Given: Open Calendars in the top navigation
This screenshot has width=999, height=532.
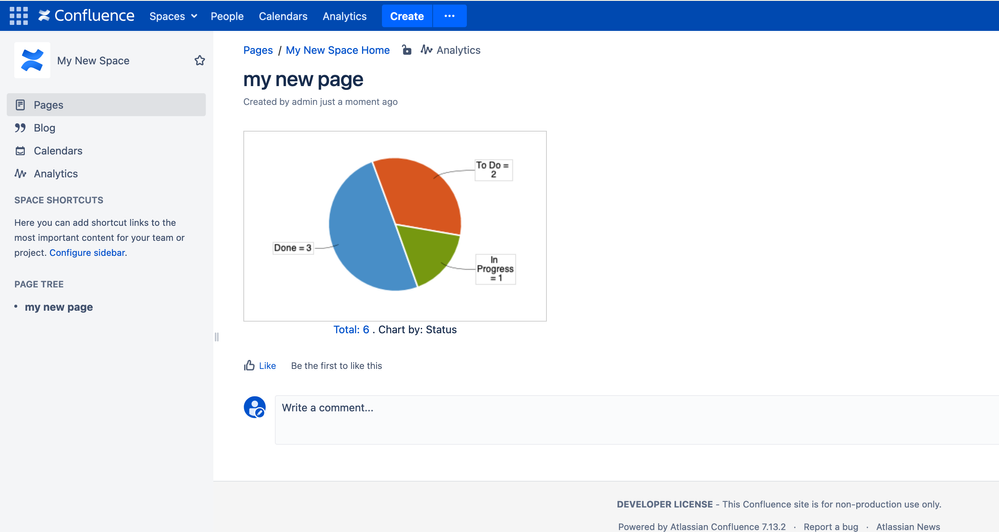Looking at the screenshot, I should [x=283, y=16].
